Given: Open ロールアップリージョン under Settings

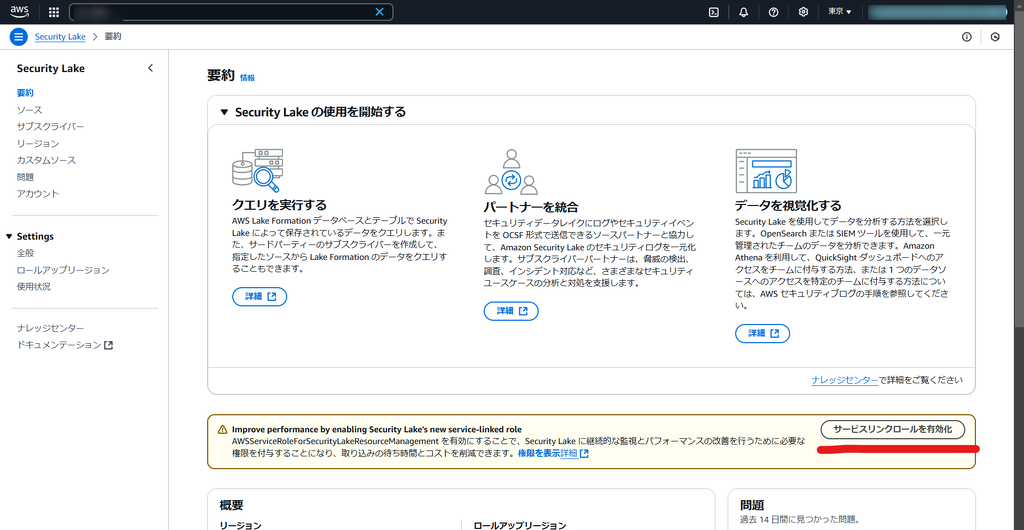Looking at the screenshot, I should coord(63,270).
